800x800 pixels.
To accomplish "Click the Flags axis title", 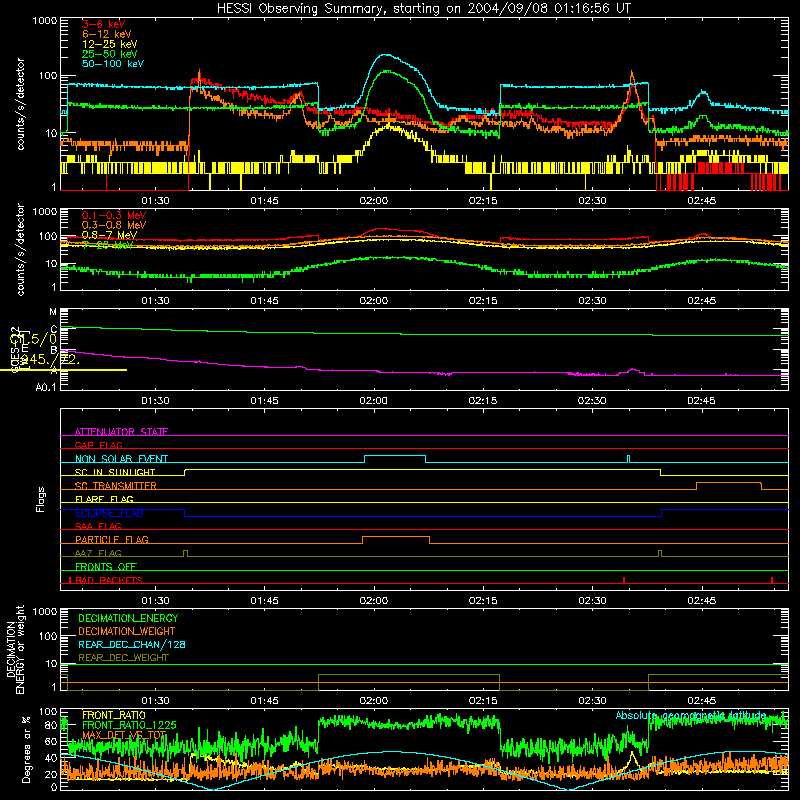I will [x=41, y=499].
